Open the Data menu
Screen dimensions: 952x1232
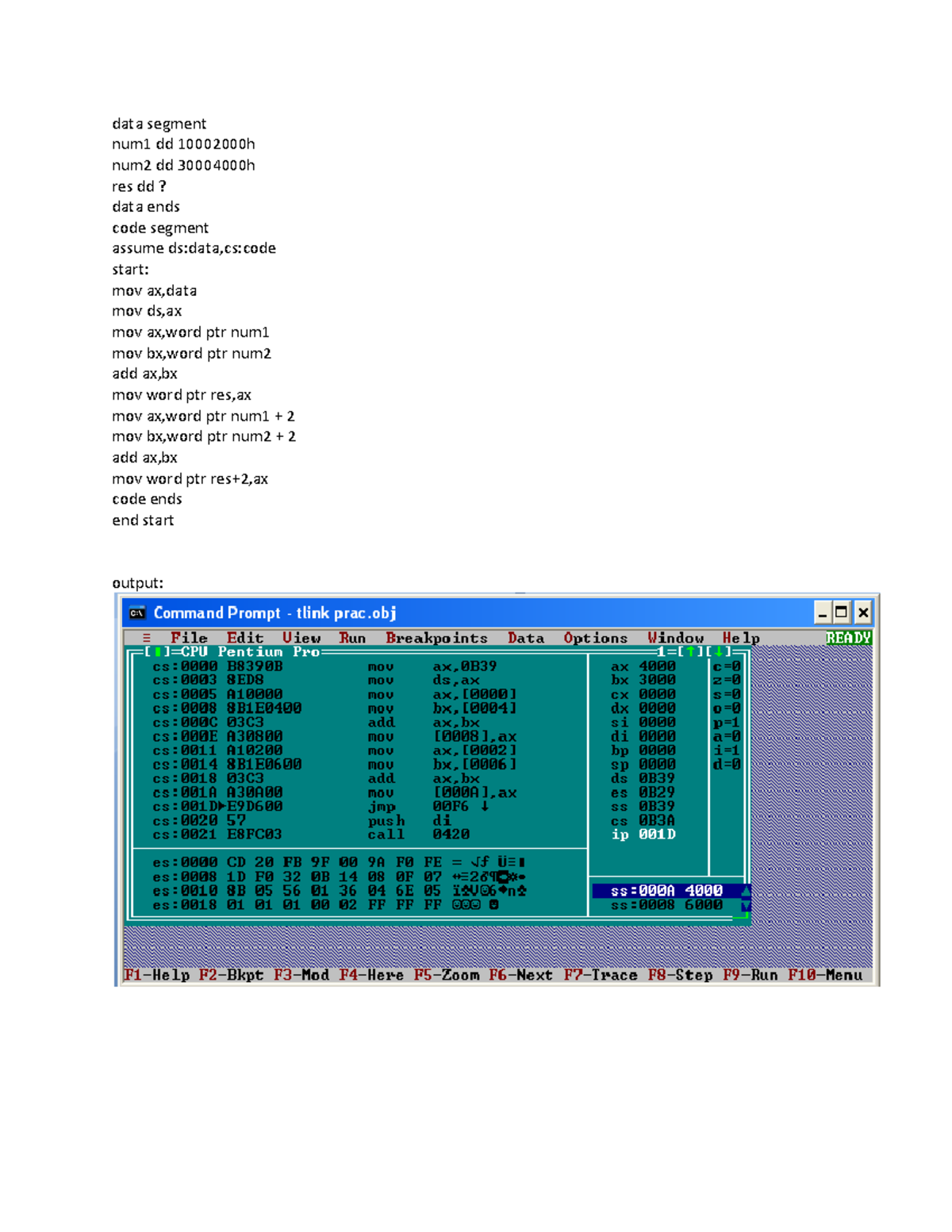pyautogui.click(x=526, y=638)
